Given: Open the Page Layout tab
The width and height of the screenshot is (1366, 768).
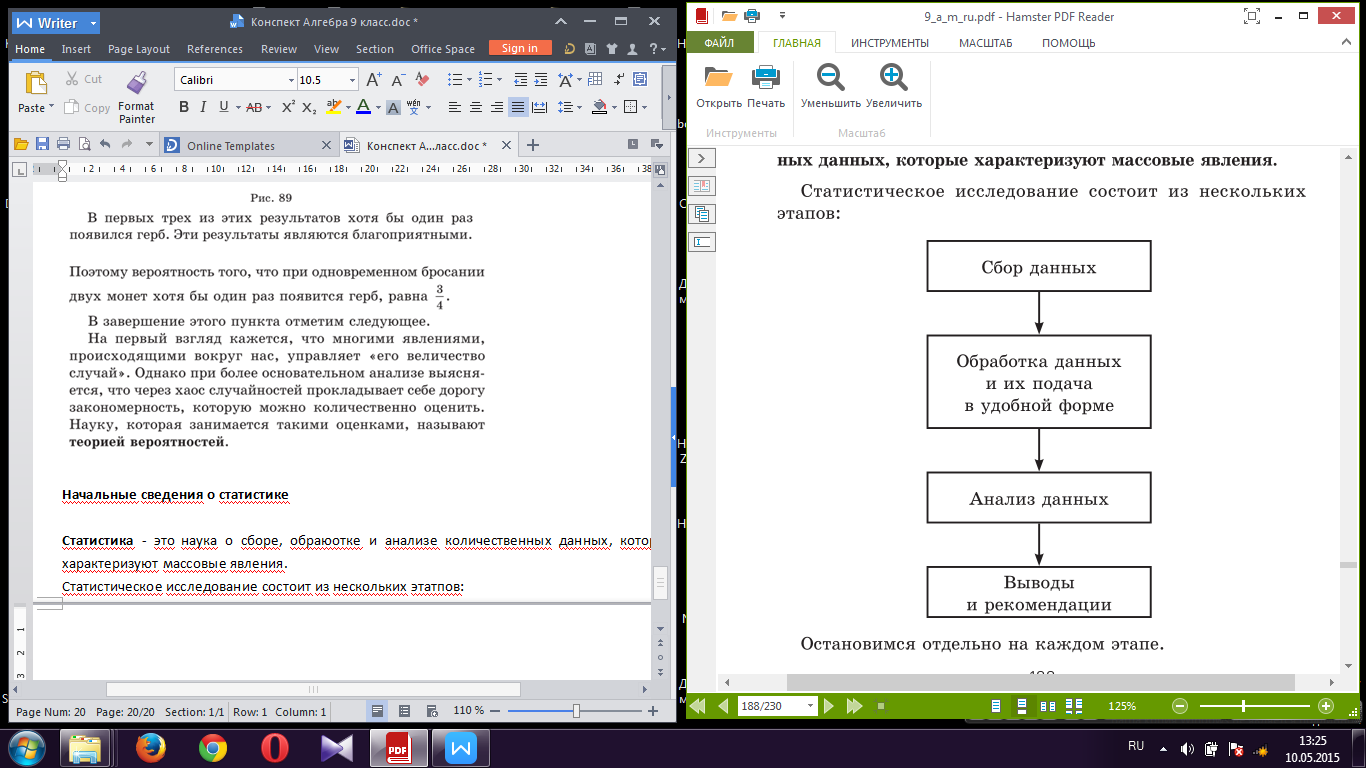Looking at the screenshot, I should [139, 49].
